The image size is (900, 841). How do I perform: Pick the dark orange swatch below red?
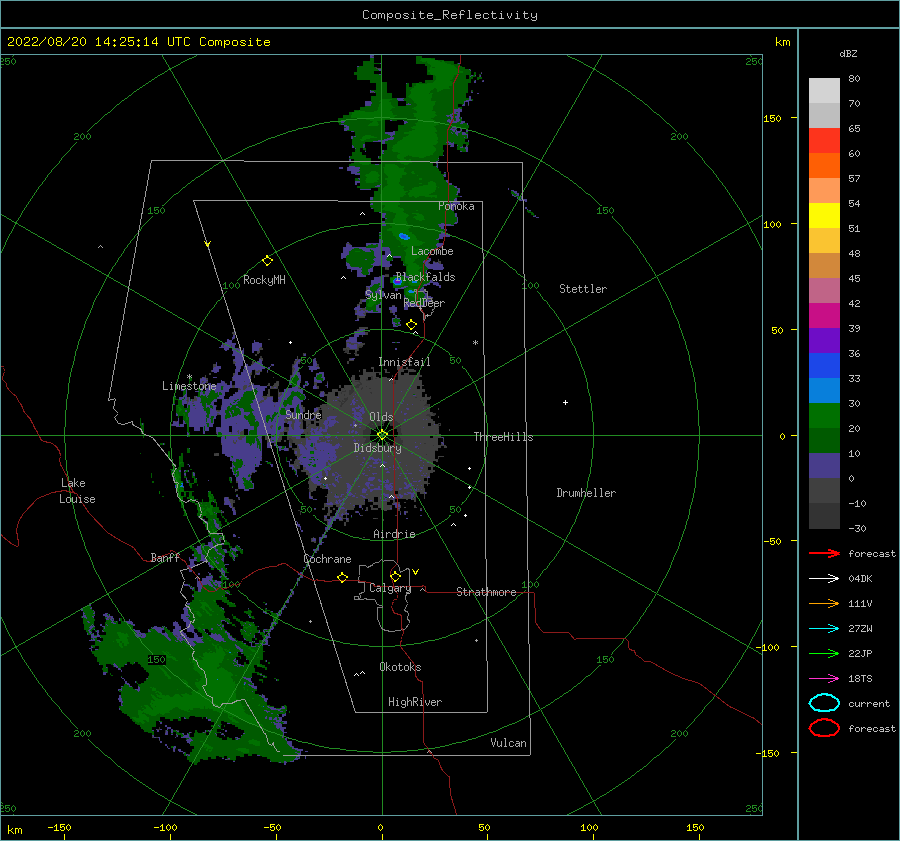coord(824,165)
